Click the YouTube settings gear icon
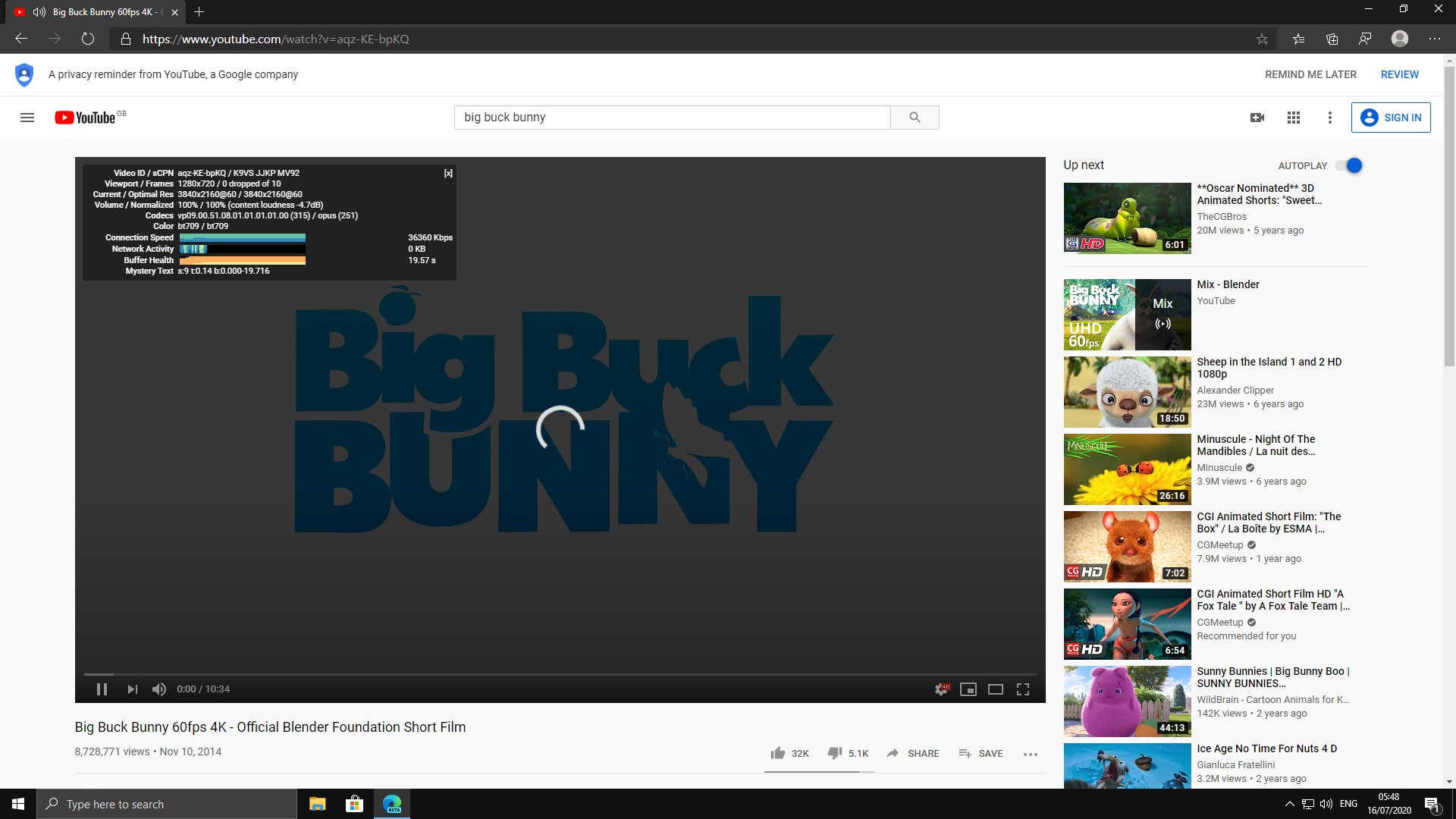This screenshot has height=819, width=1456. point(939,689)
